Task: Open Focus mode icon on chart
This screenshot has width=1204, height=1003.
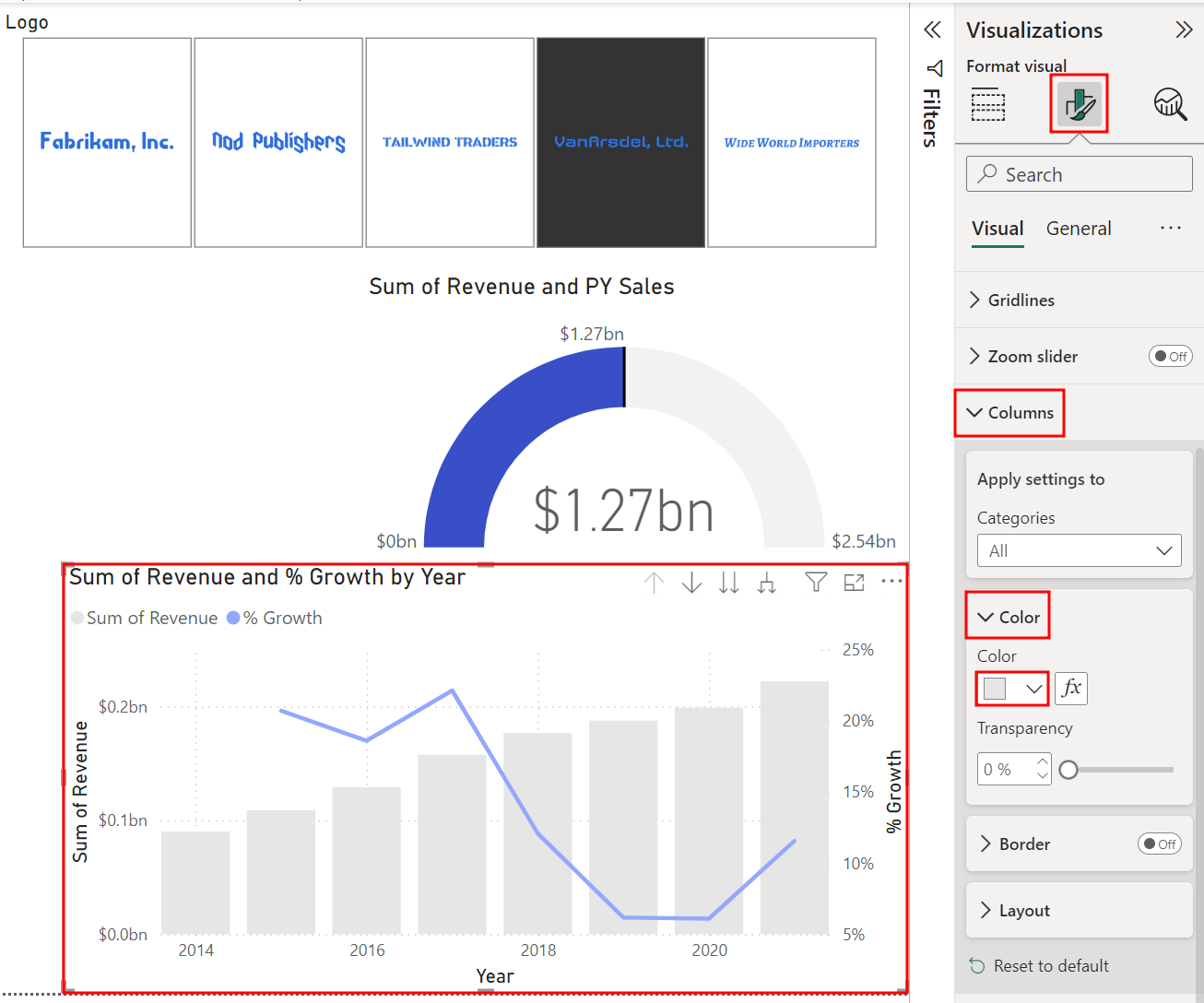Action: [855, 582]
